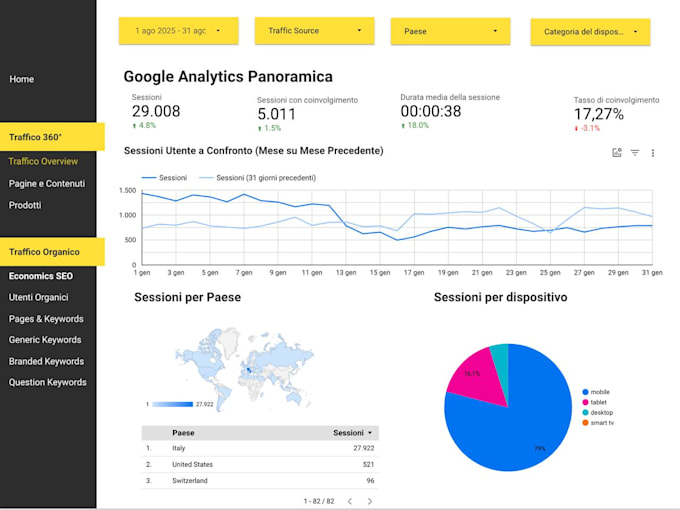Sort table by the Sessioni column arrow
The height and width of the screenshot is (510, 680).
point(370,433)
